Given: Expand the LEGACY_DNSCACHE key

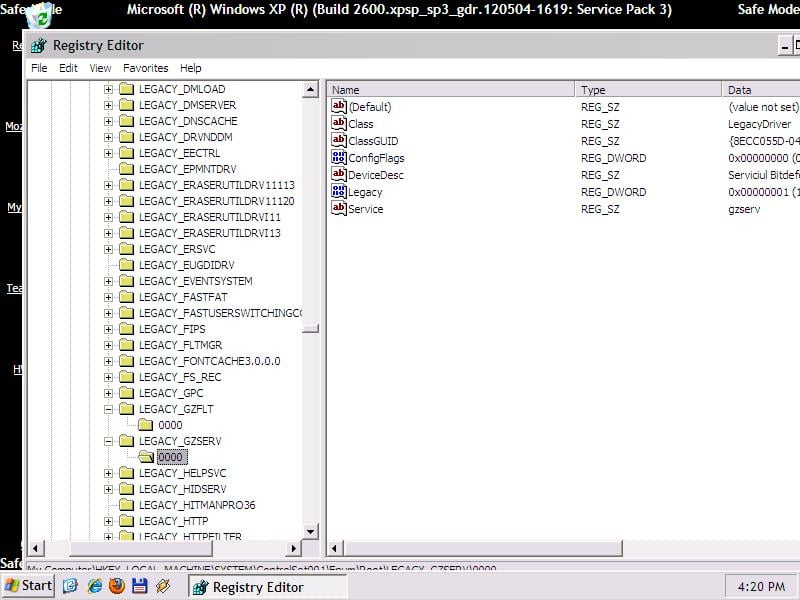Looking at the screenshot, I should 108,121.
